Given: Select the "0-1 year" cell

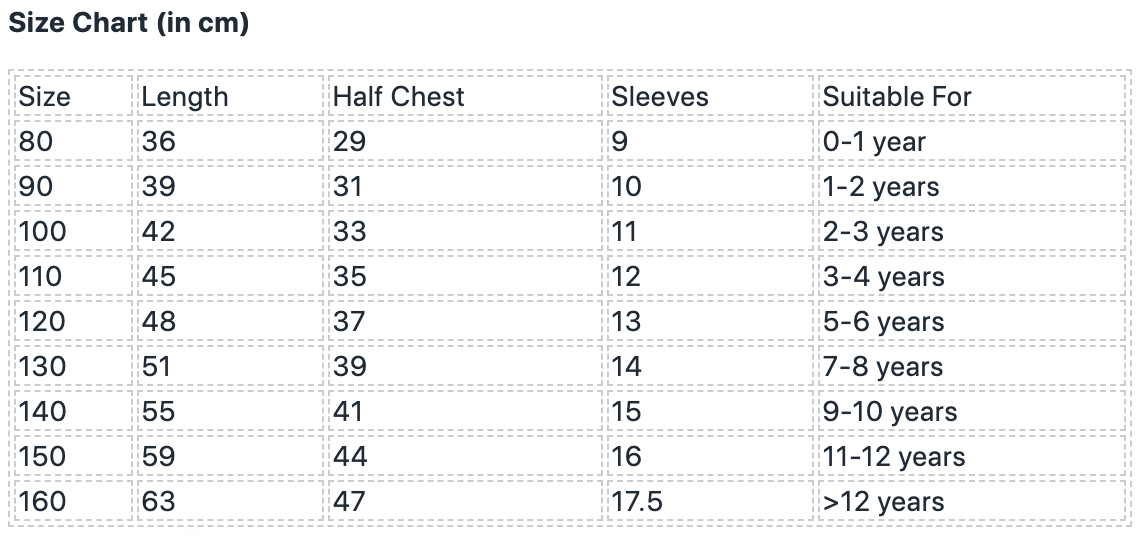Looking at the screenshot, I should [874, 142].
